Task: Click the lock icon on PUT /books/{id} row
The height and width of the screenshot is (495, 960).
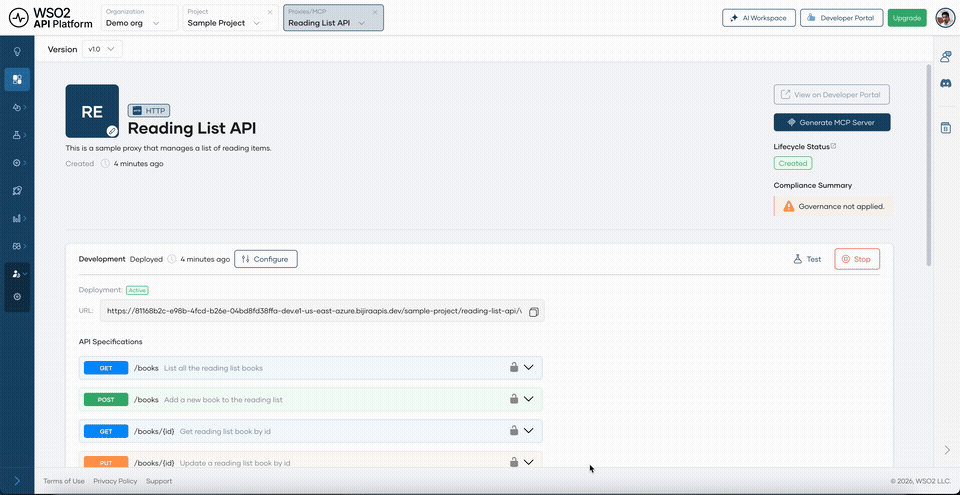Action: pyautogui.click(x=514, y=462)
